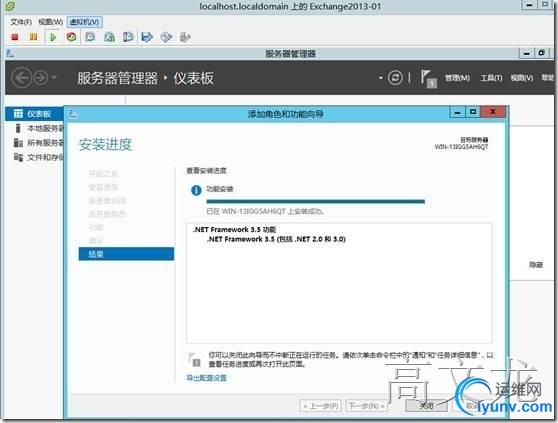The width and height of the screenshot is (558, 423).
Task: Click the green power on (play) icon
Action: click(x=53, y=37)
